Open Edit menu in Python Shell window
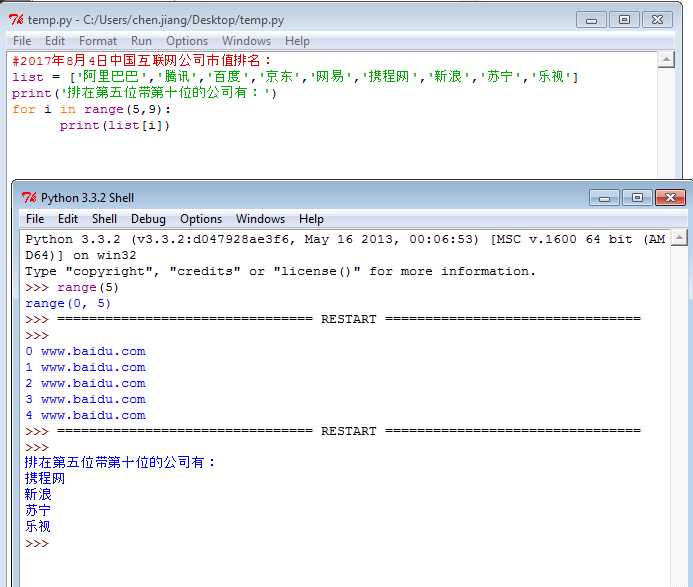The height and width of the screenshot is (587, 693). 68,219
